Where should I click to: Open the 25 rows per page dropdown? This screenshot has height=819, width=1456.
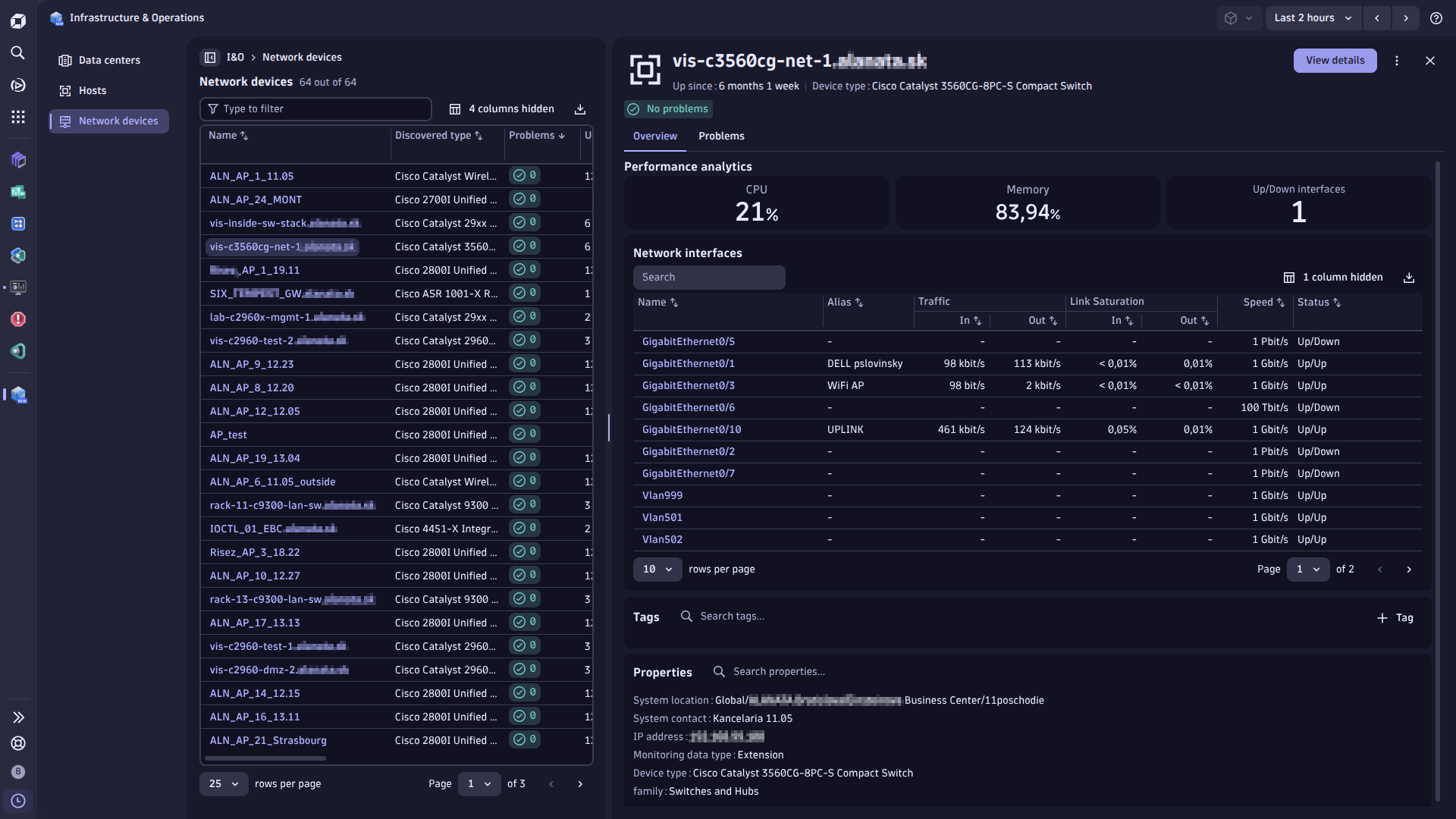(224, 784)
